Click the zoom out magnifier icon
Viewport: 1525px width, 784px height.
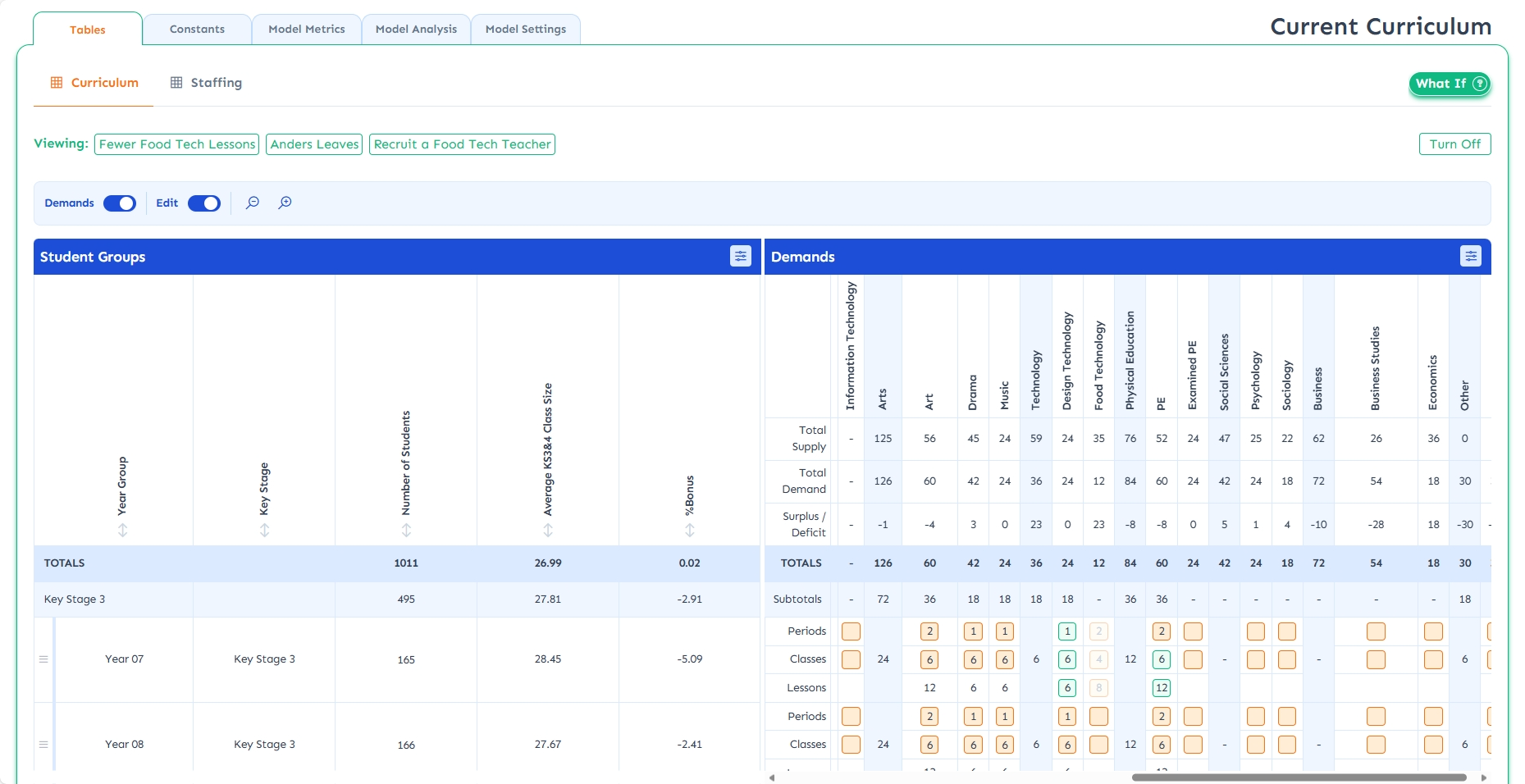(253, 203)
